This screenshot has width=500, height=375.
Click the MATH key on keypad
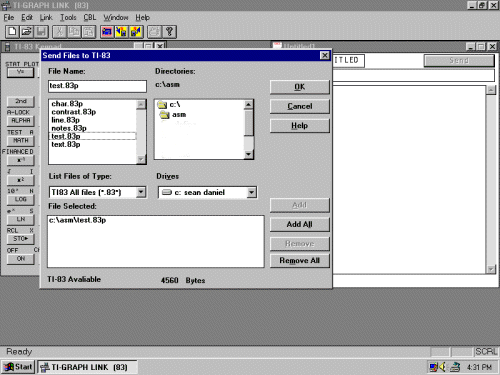pyautogui.click(x=21, y=141)
